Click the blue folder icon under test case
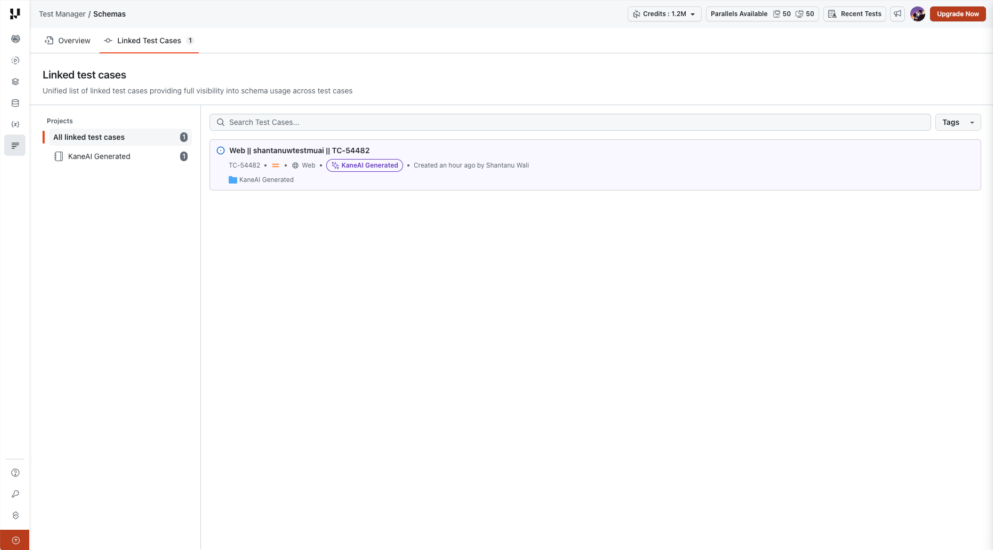Screen dimensions: 993x550 click(232, 180)
